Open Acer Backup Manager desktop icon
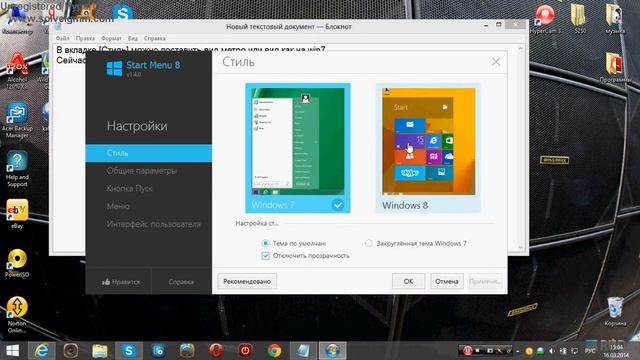Viewport: 640px width, 360px height. pos(17,120)
